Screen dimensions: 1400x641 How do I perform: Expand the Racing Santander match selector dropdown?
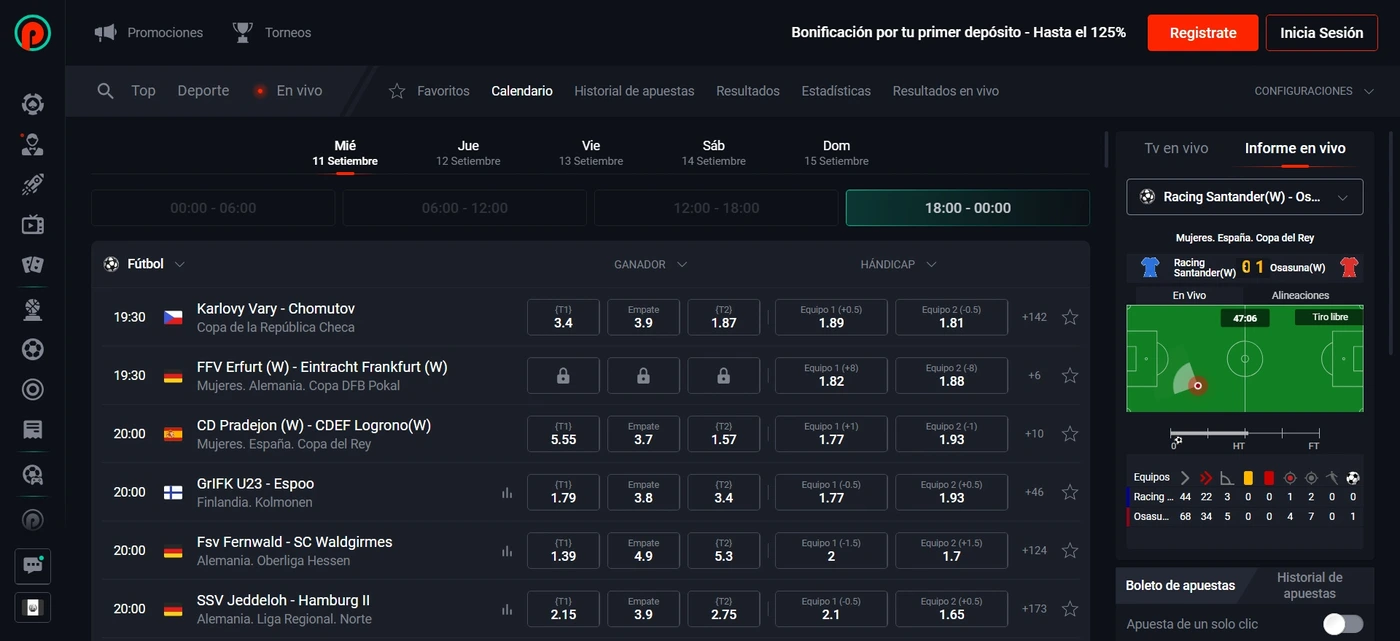coord(1343,197)
